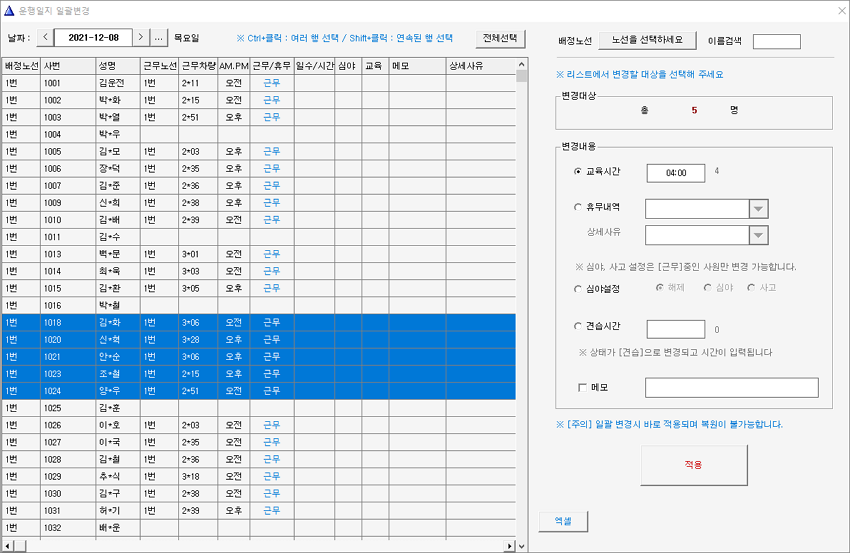
Task: Click 근무 link in row 1003
Action: pos(272,117)
